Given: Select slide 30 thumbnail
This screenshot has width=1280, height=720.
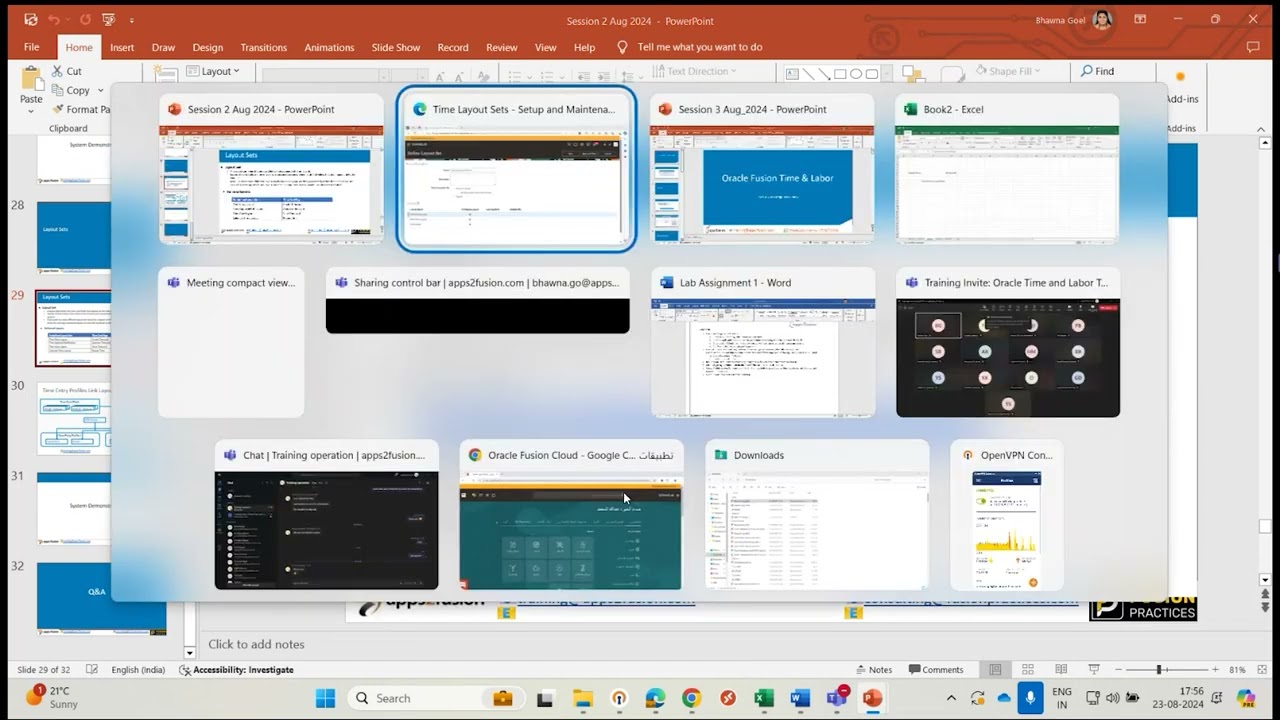Looking at the screenshot, I should pyautogui.click(x=74, y=418).
